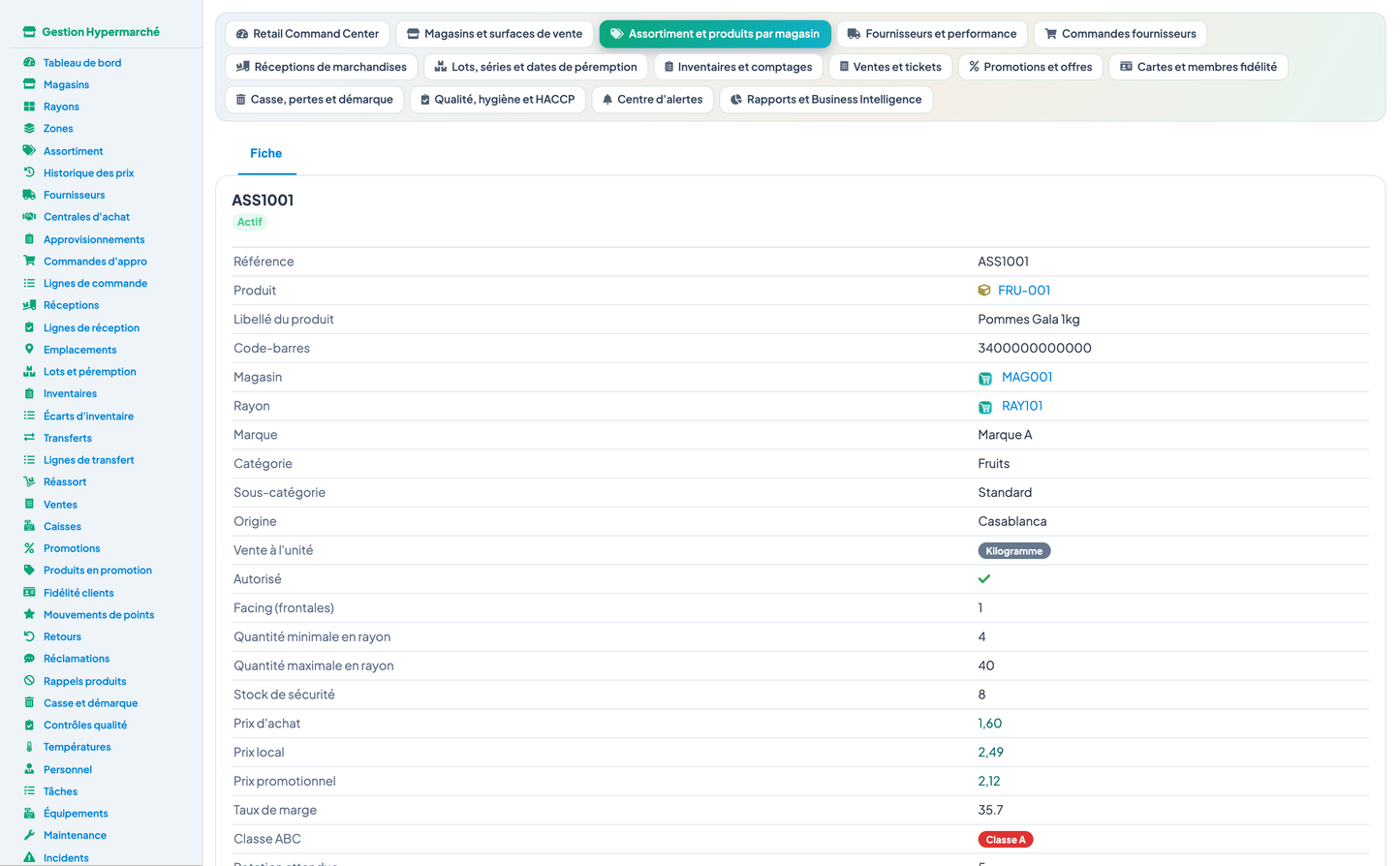Click the Caisses cash register icon
This screenshot has height=866, width=1400.
point(29,526)
